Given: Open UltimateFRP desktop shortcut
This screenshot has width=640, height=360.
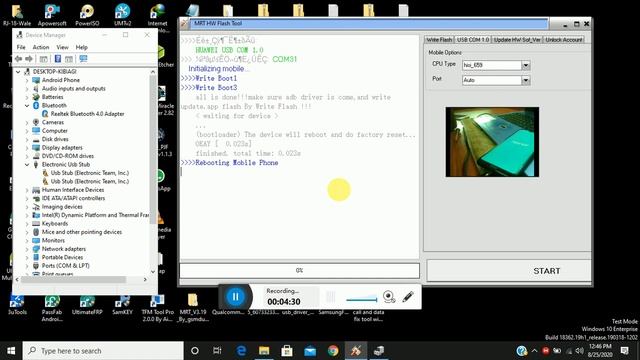Looking at the screenshot, I should (87, 305).
